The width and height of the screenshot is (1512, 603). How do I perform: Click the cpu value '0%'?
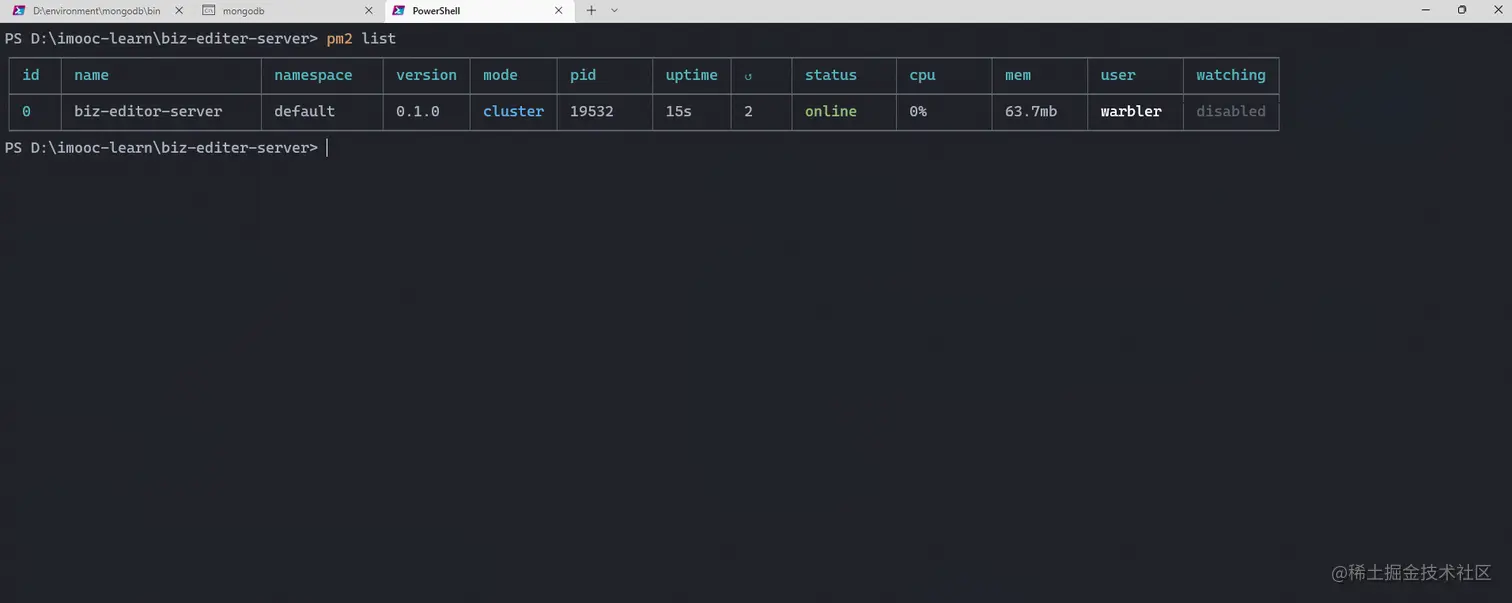918,111
